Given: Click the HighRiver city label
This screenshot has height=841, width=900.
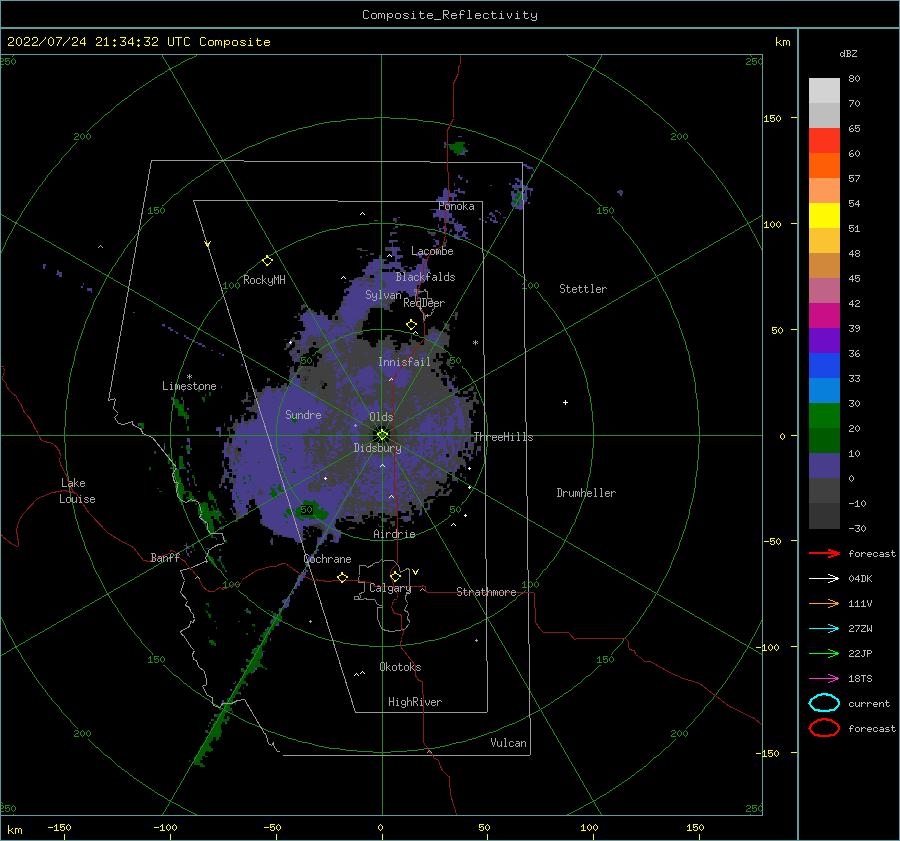Looking at the screenshot, I should pos(415,702).
